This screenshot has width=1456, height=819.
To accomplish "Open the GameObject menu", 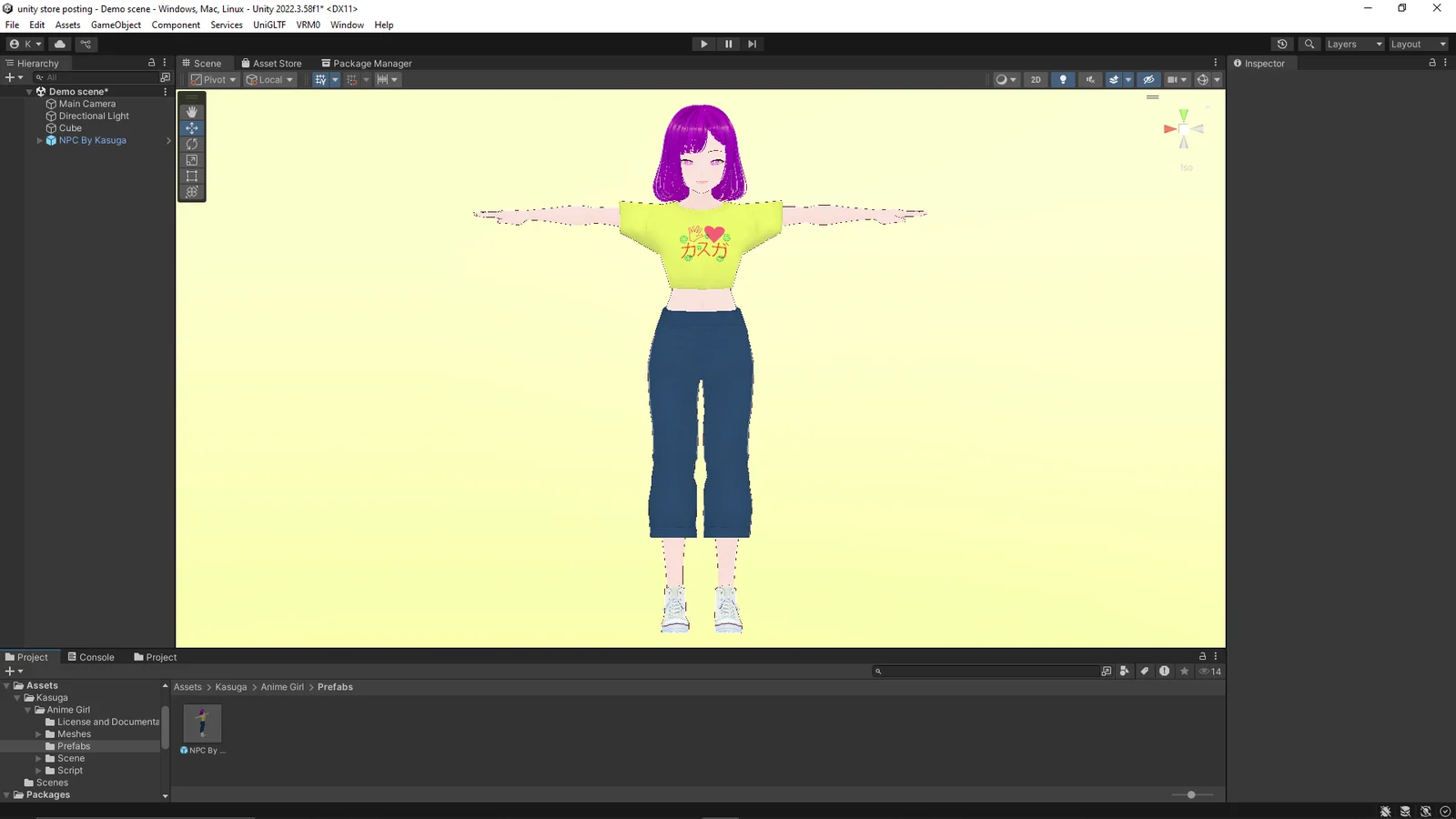I will 116,25.
